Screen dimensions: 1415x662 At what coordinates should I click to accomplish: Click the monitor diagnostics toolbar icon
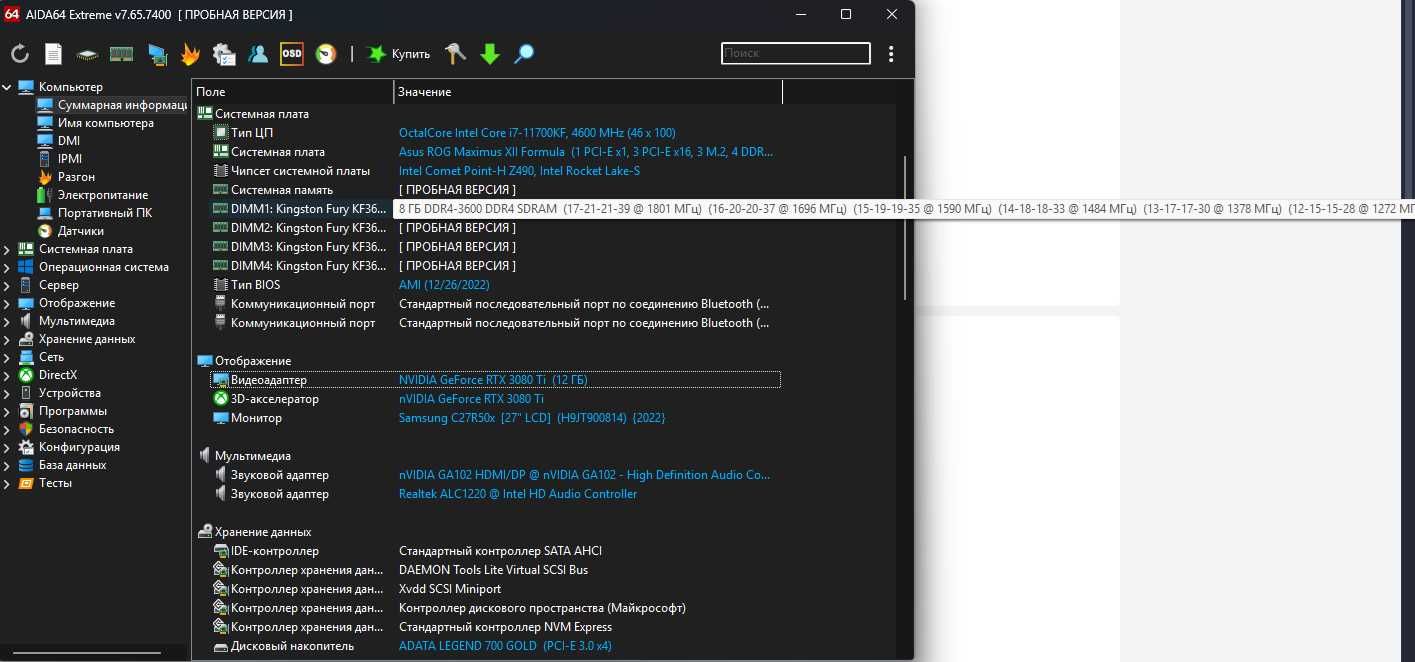(157, 54)
